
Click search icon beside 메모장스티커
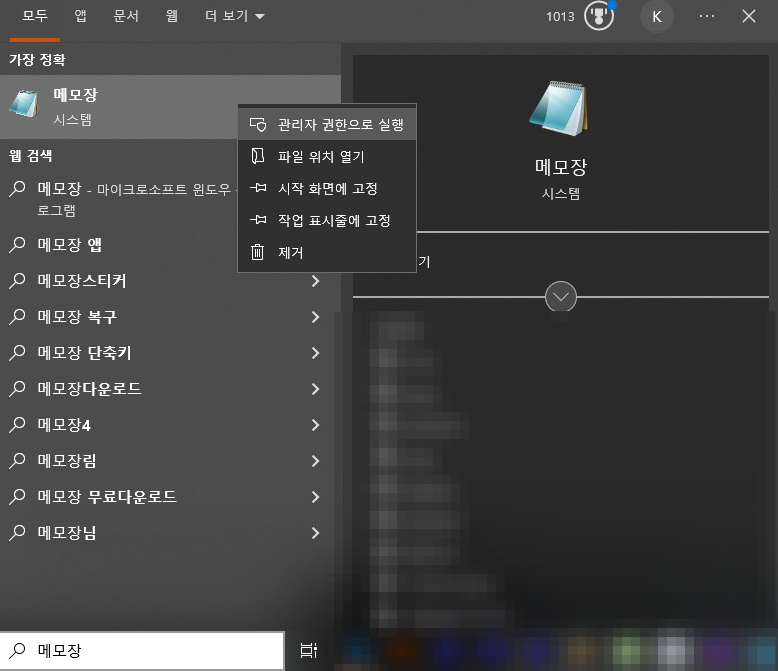pyautogui.click(x=17, y=280)
